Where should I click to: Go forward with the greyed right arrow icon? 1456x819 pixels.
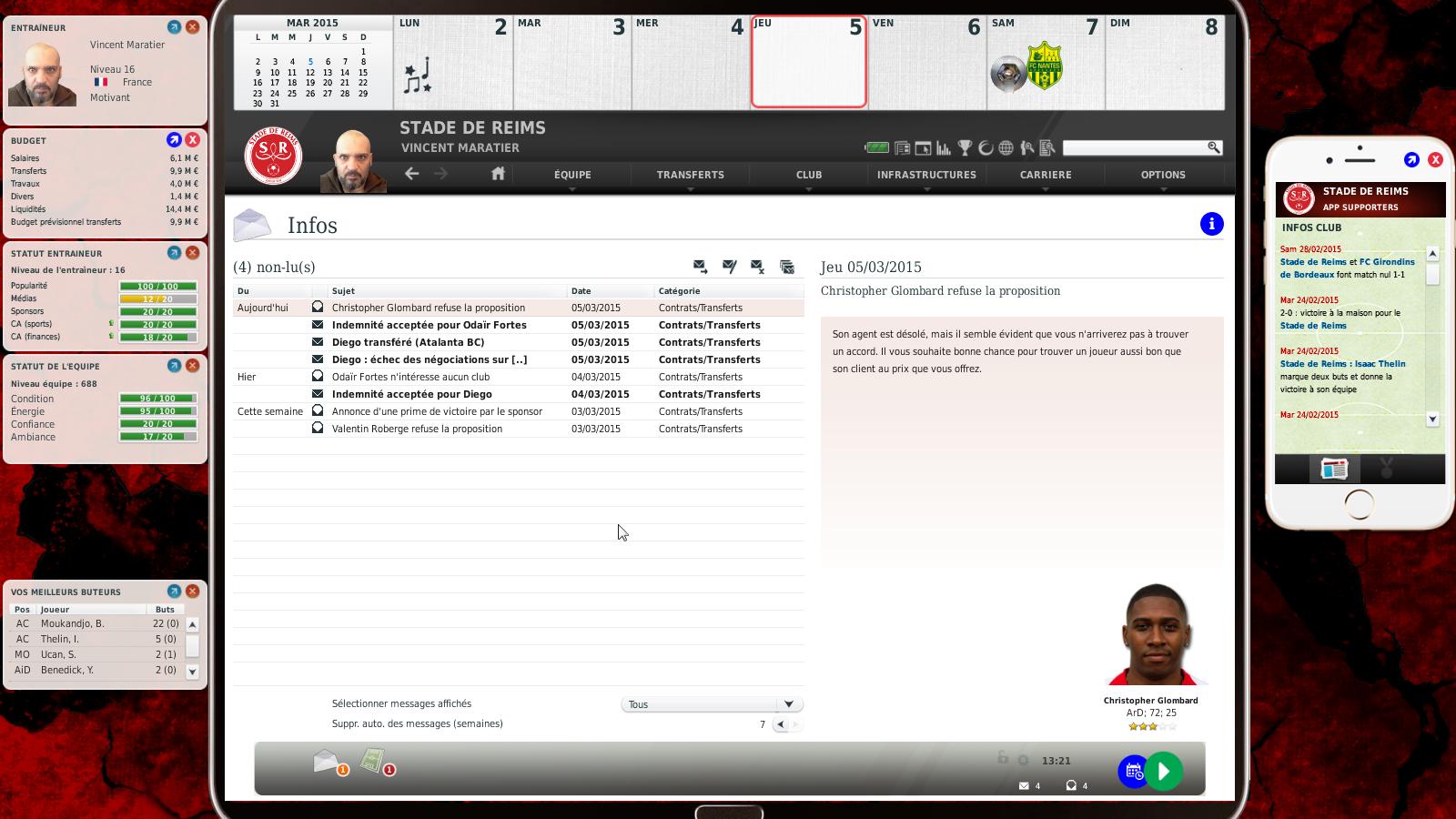(x=441, y=173)
